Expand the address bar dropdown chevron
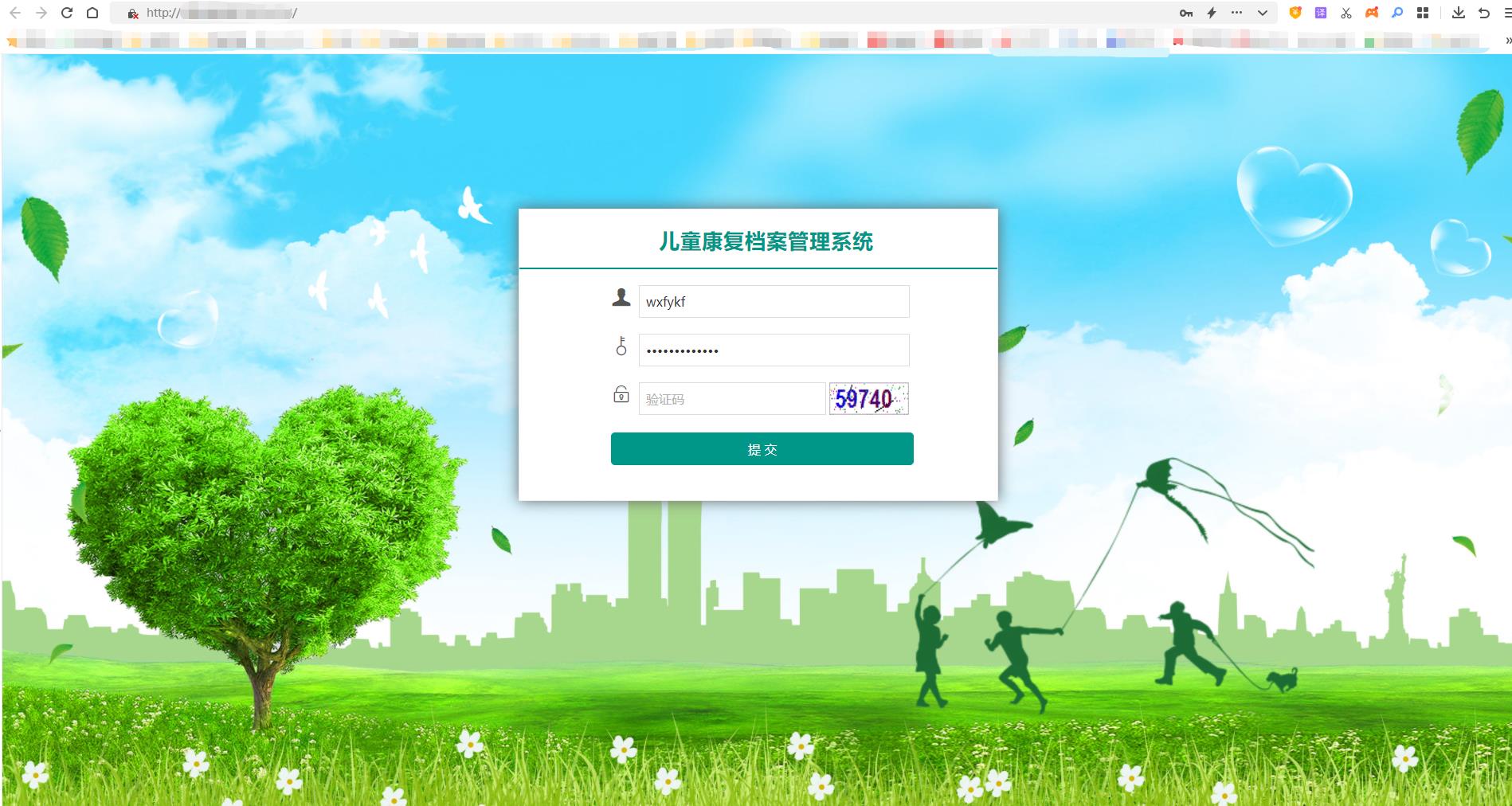Screen dimensions: 1512x806 [x=1263, y=13]
